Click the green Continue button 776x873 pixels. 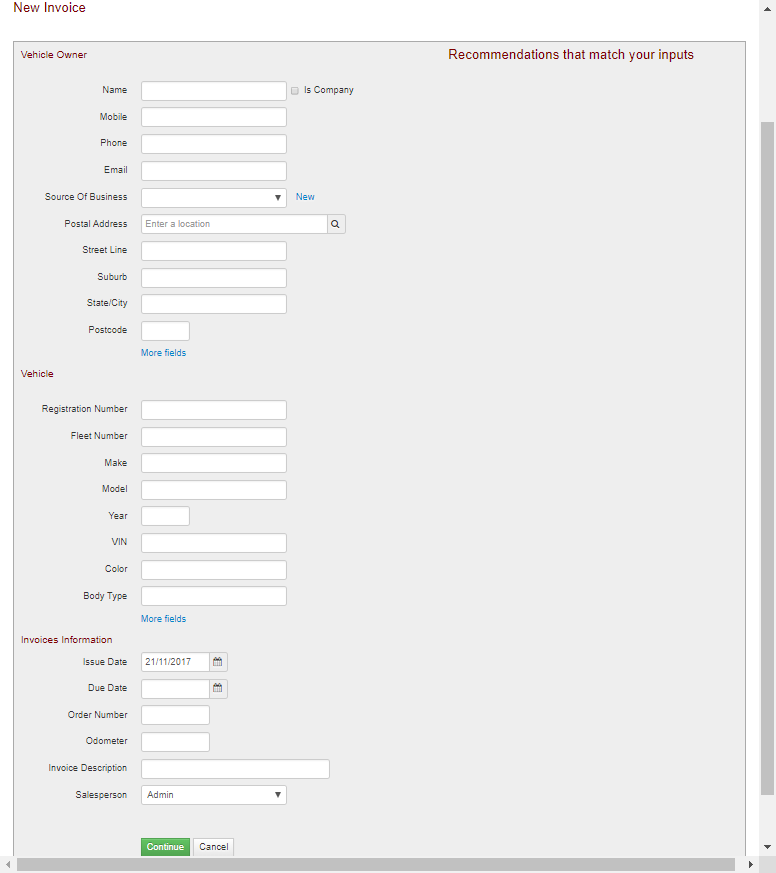pos(165,847)
